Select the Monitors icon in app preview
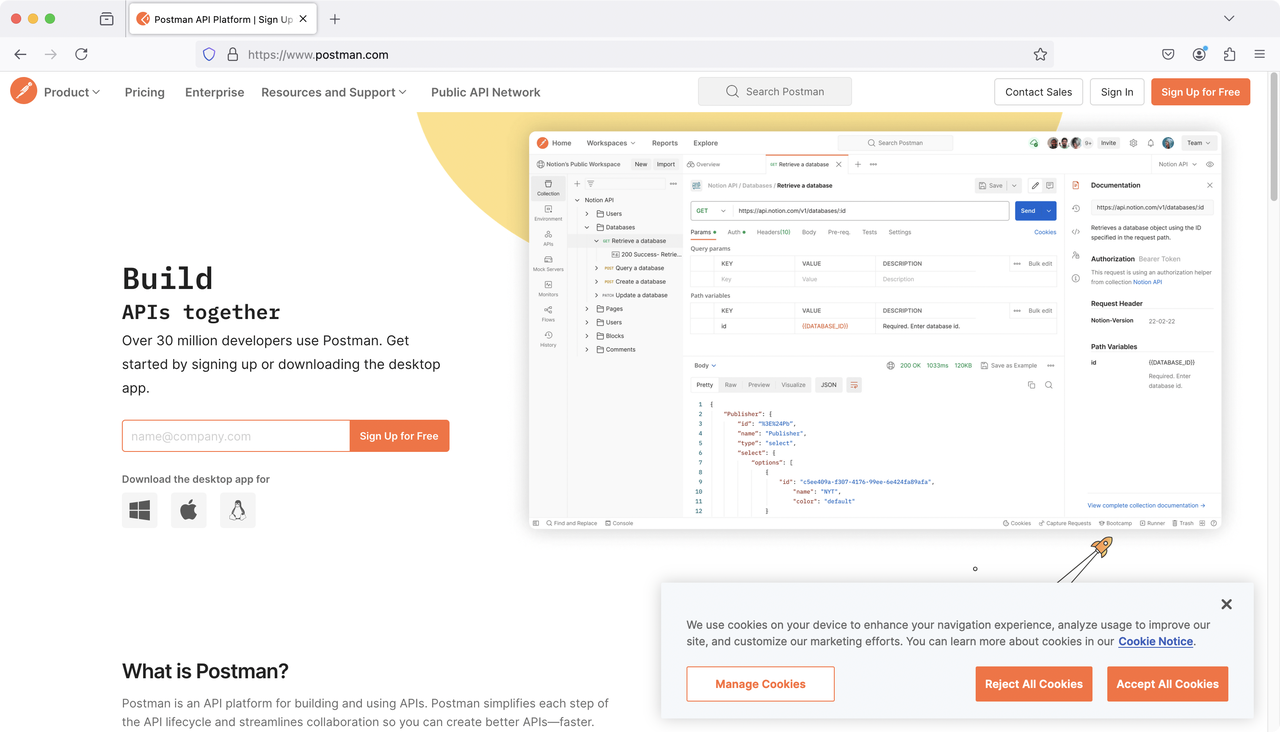The image size is (1280, 732). (x=548, y=288)
